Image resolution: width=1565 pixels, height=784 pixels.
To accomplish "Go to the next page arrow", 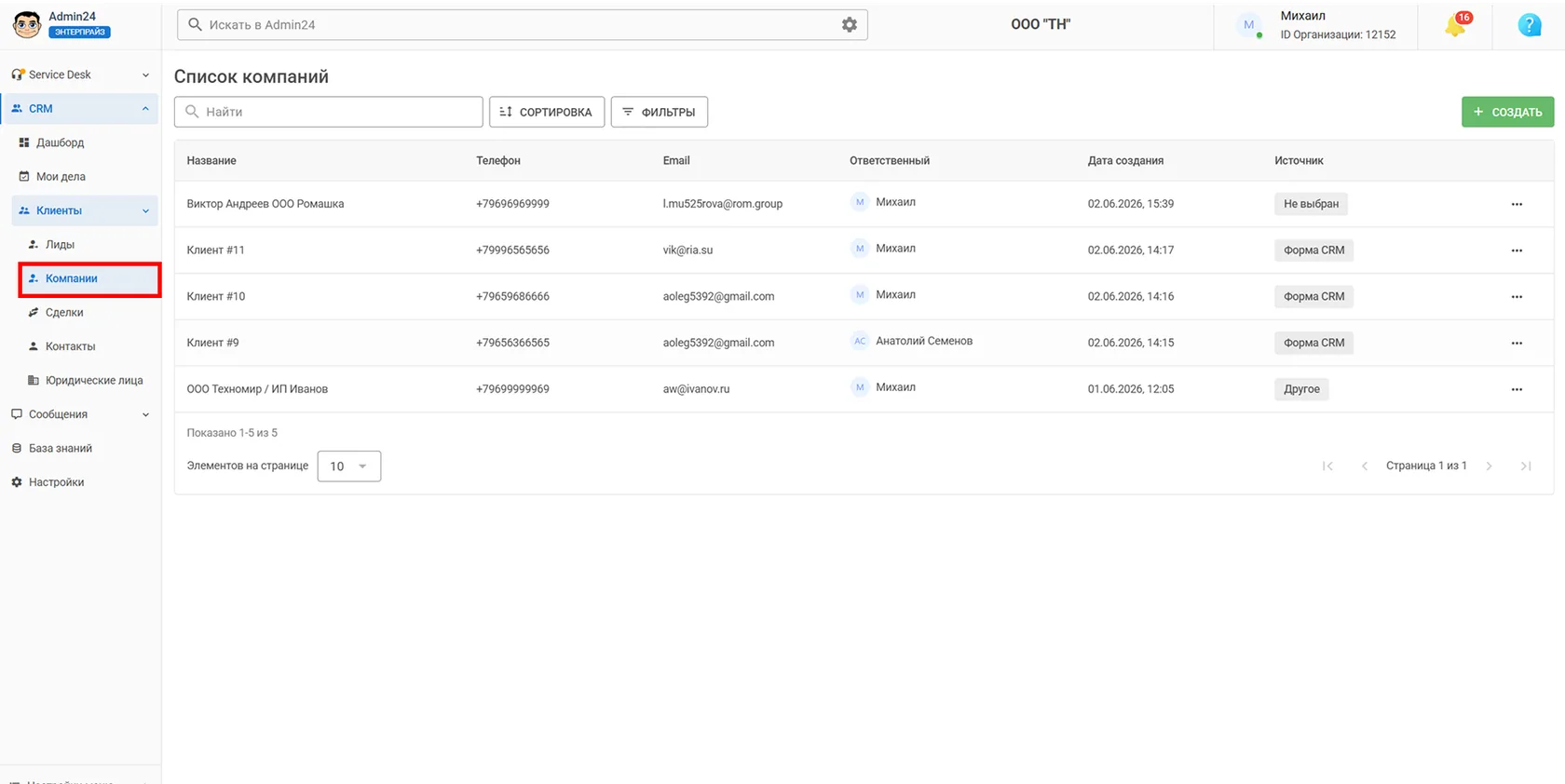I will point(1489,466).
